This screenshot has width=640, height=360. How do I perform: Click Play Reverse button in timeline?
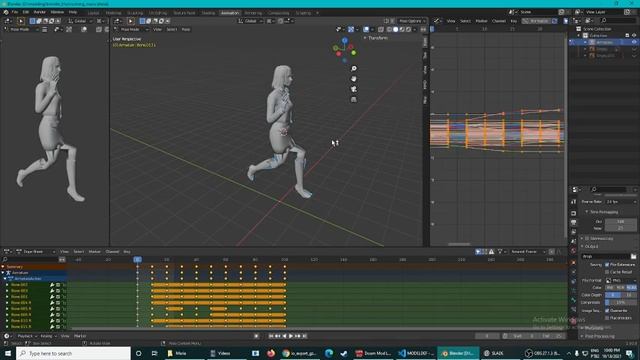tap(284, 336)
